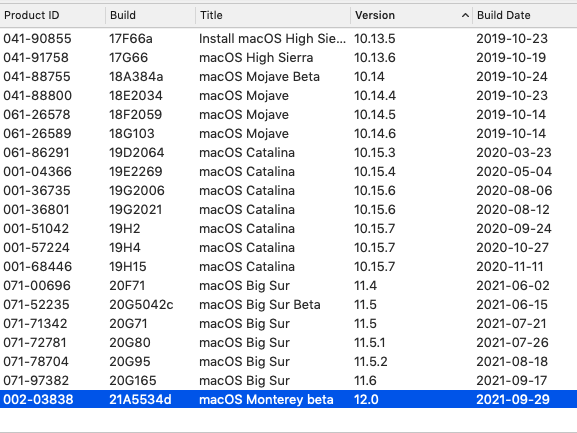
Task: Select build 19H2 cell
Action: tap(125, 229)
